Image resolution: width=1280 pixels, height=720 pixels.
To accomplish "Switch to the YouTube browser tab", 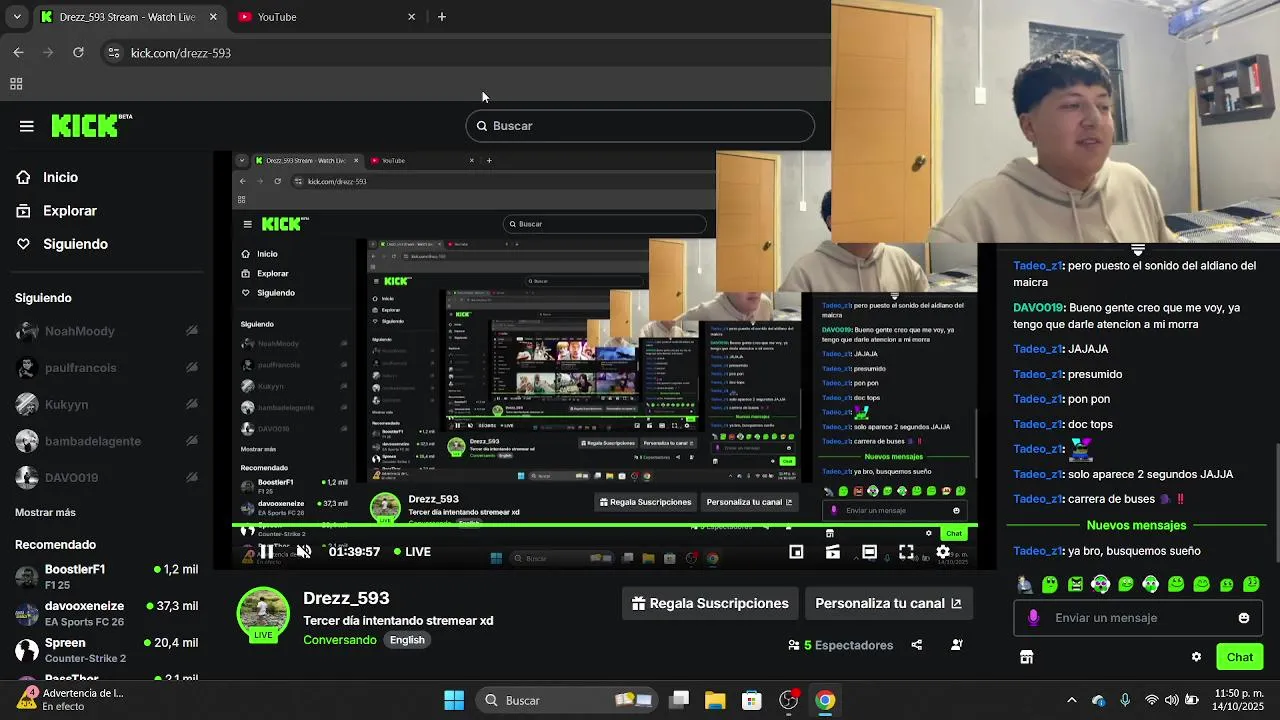I will 325,17.
